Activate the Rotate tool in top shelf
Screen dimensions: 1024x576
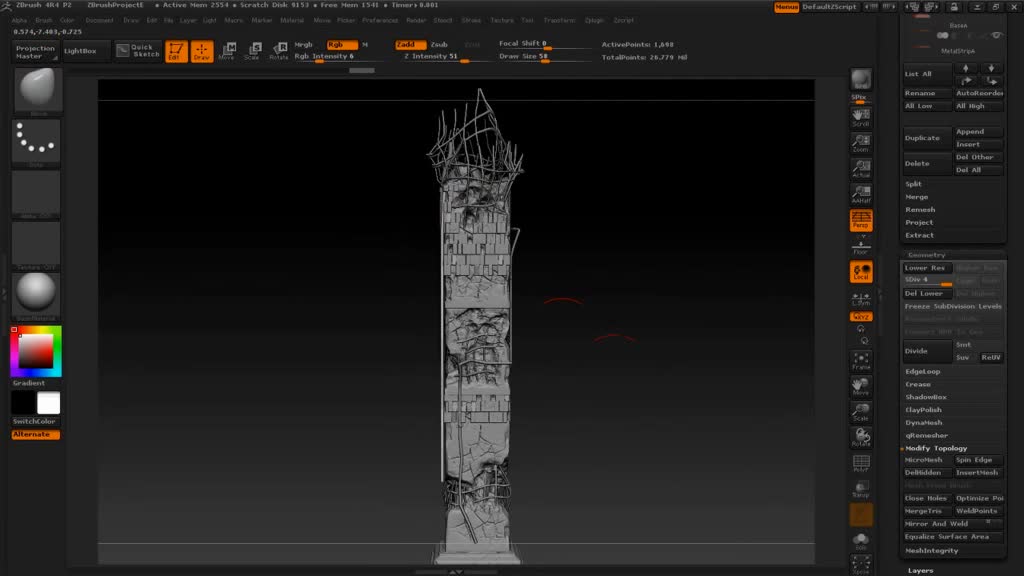tap(279, 51)
